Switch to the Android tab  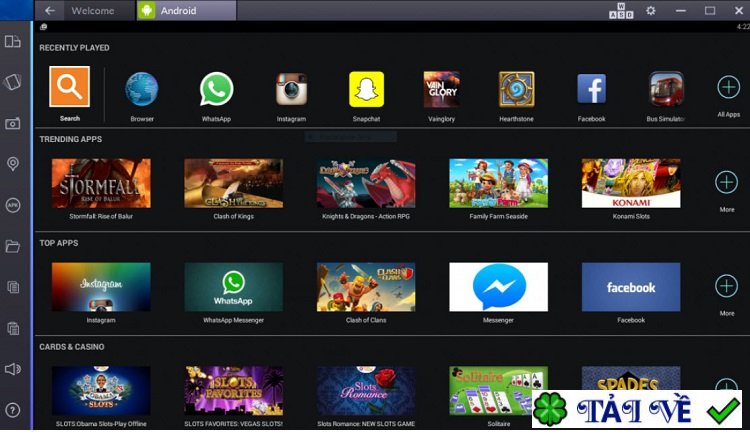click(187, 11)
